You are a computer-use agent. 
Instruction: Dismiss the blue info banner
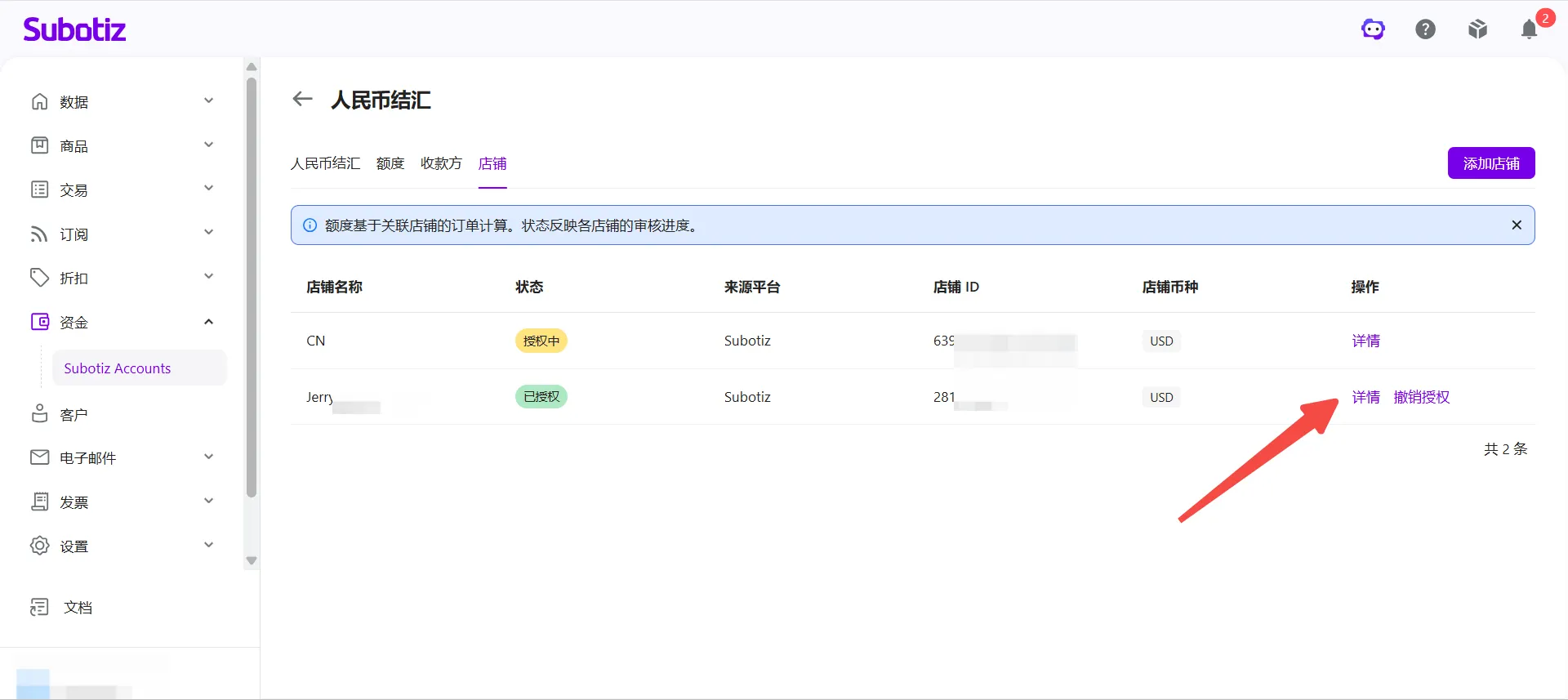pyautogui.click(x=1517, y=225)
